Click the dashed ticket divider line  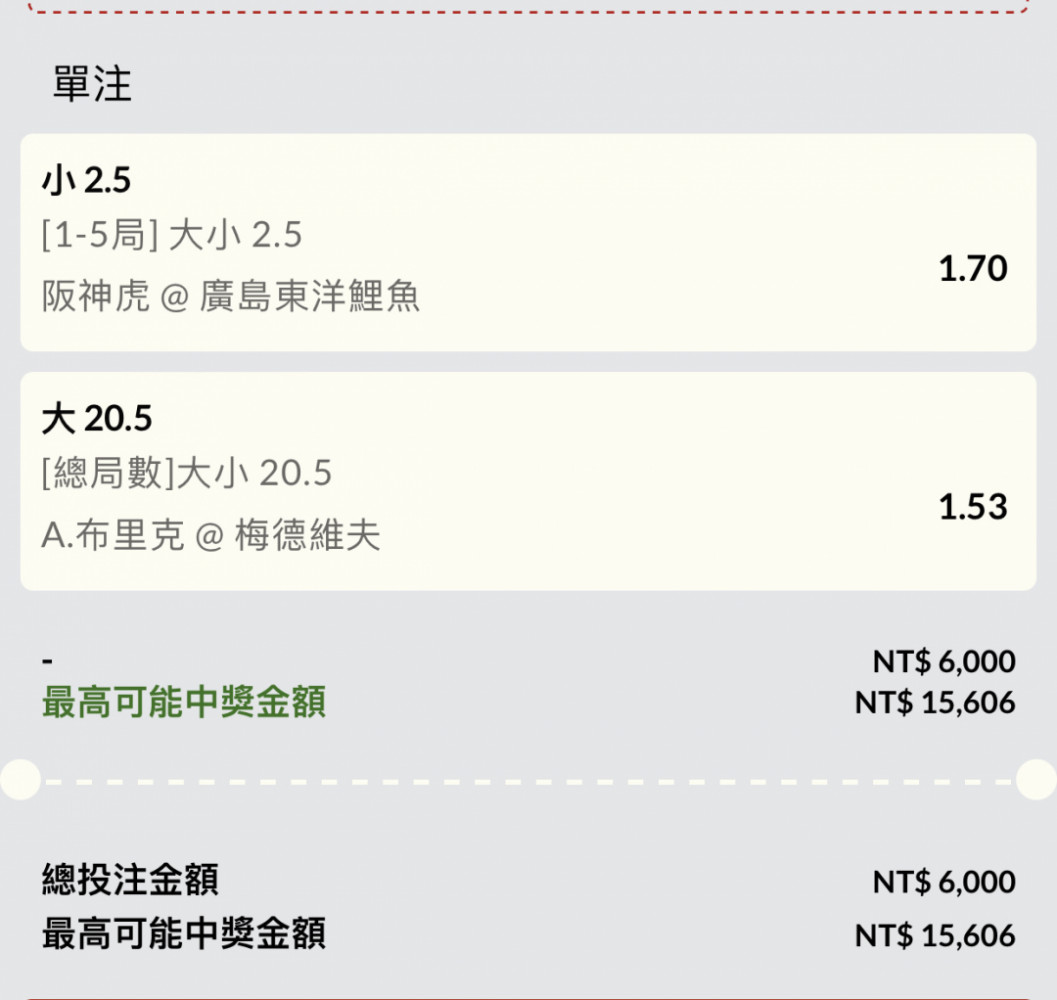(528, 782)
